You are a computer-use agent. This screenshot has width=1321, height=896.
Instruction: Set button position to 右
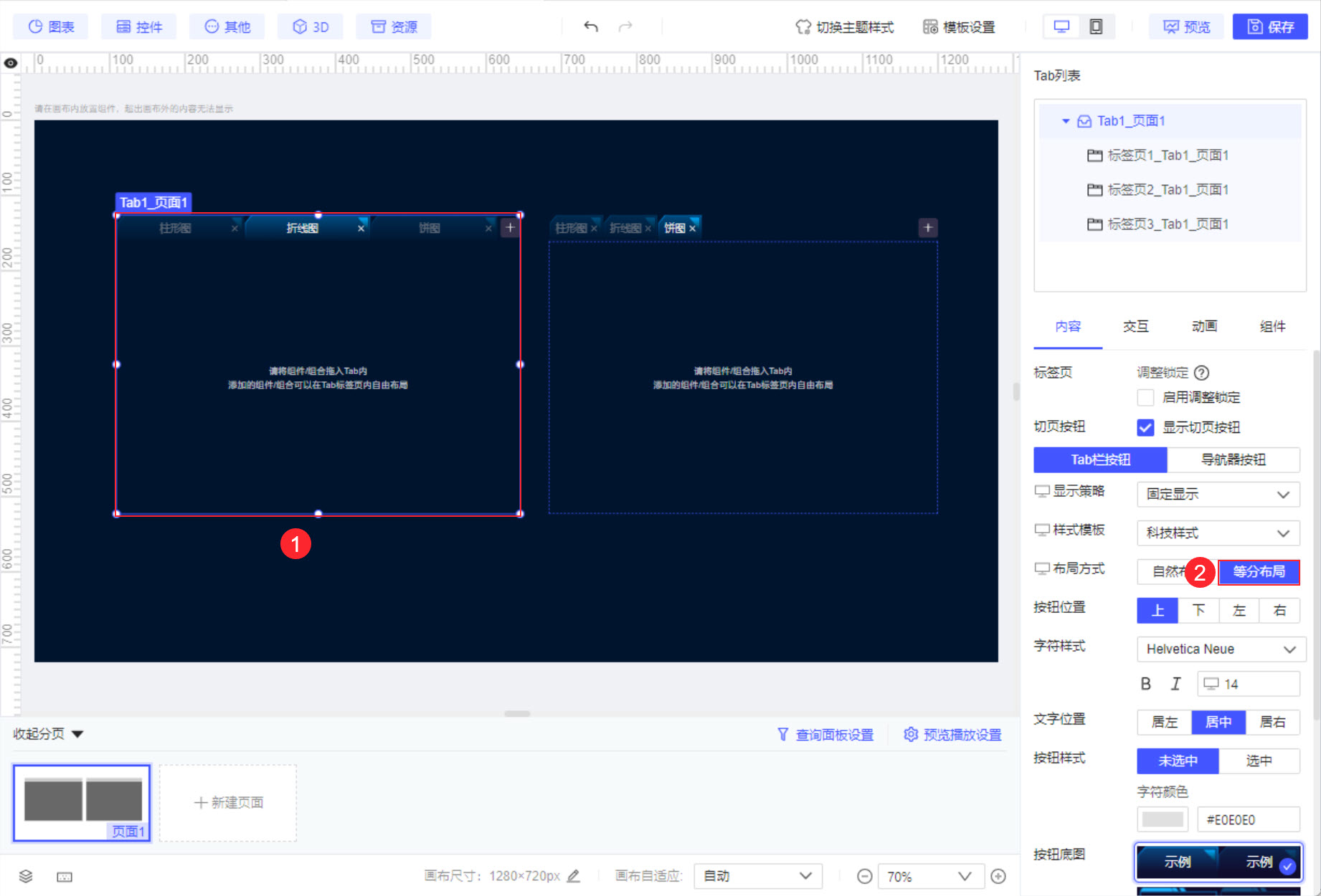coord(1279,610)
